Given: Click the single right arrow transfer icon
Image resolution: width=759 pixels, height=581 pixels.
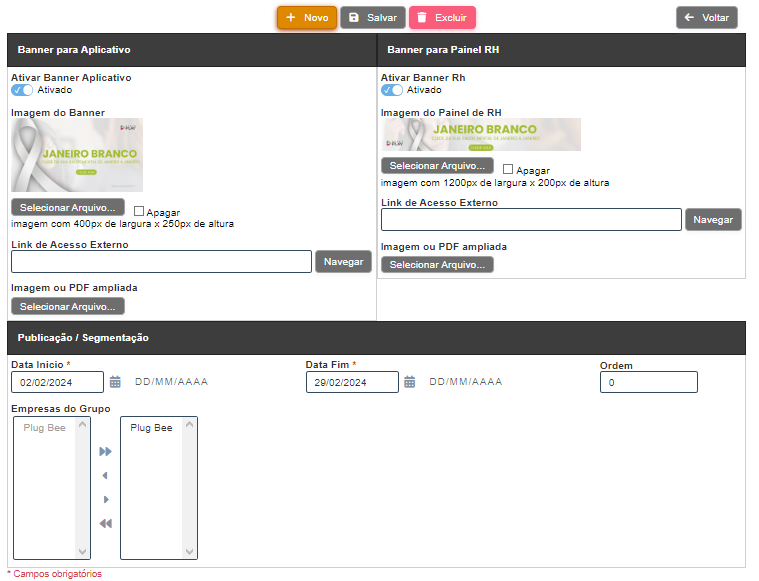Looking at the screenshot, I should click(105, 500).
